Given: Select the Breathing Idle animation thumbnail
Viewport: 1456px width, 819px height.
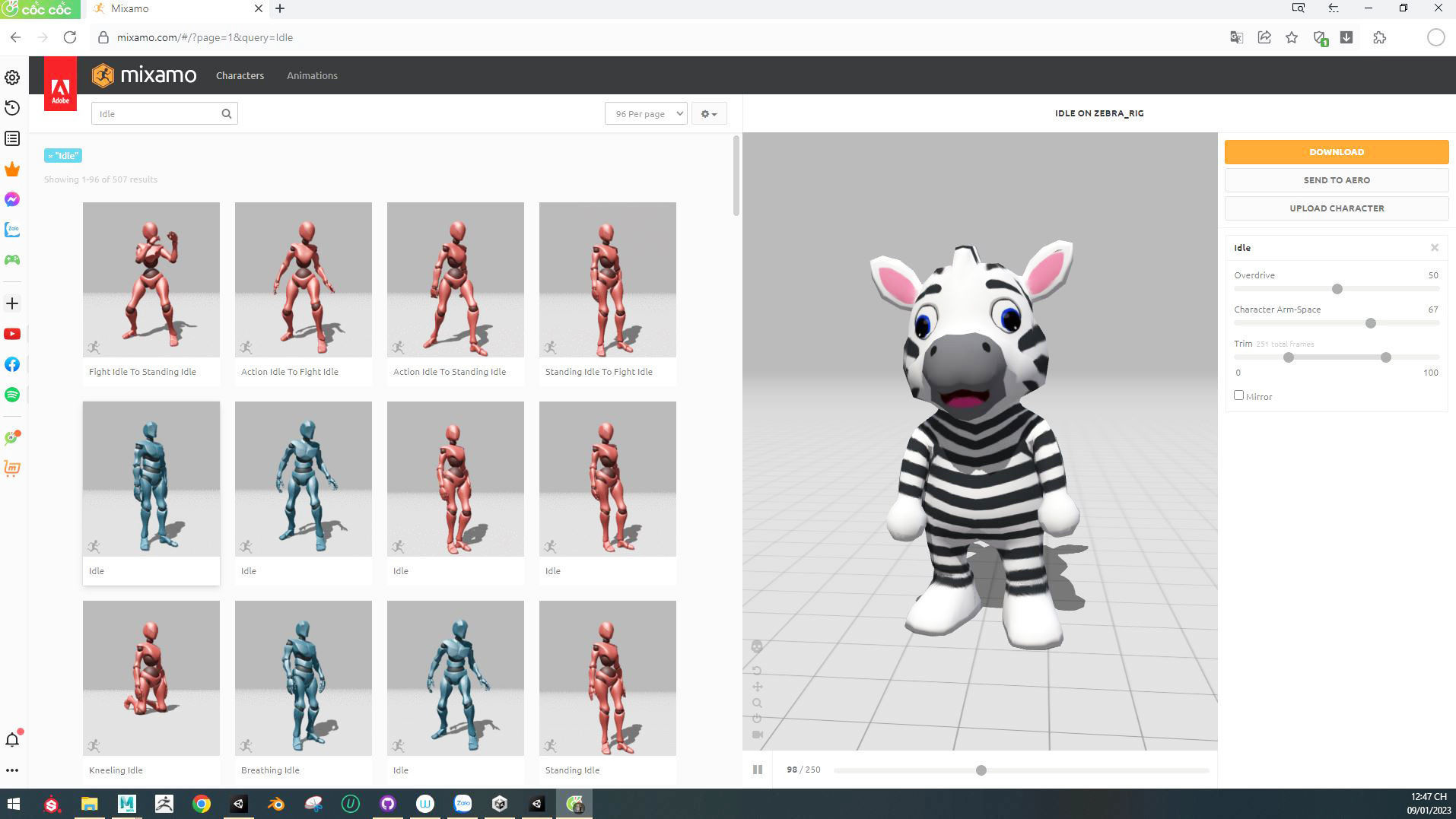Looking at the screenshot, I should [x=304, y=678].
